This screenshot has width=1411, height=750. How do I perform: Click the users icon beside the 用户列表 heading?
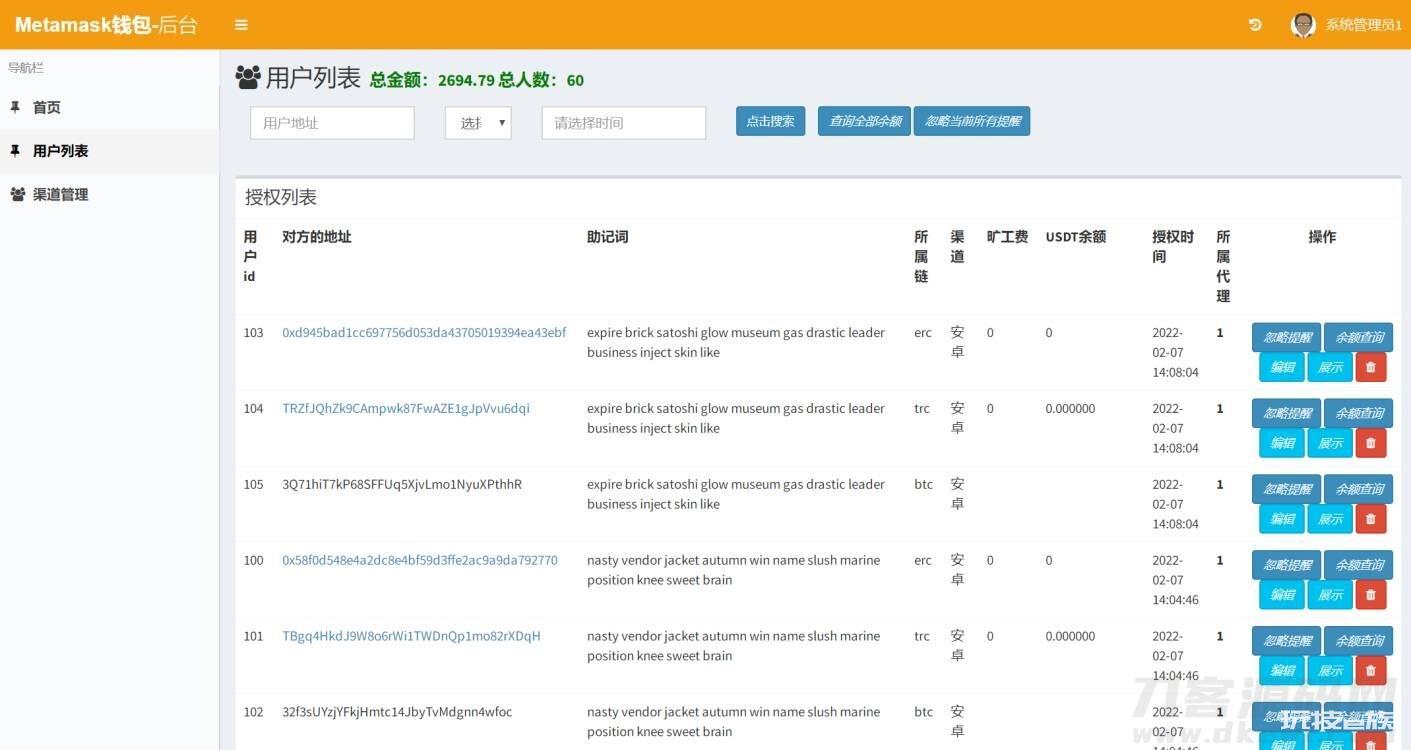(x=248, y=78)
